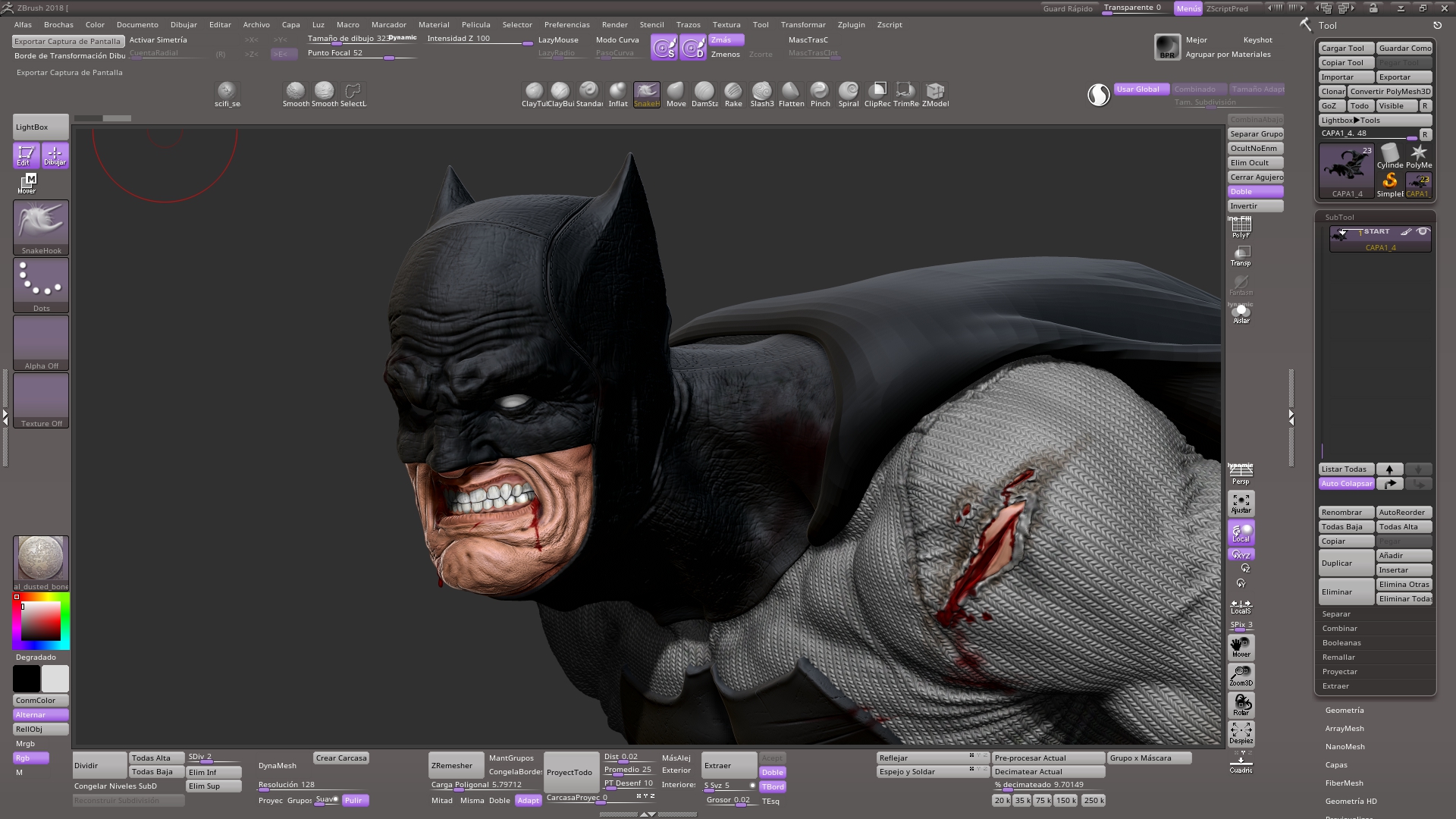Toggle Edit mode
The height and width of the screenshot is (819, 1456).
click(x=26, y=155)
